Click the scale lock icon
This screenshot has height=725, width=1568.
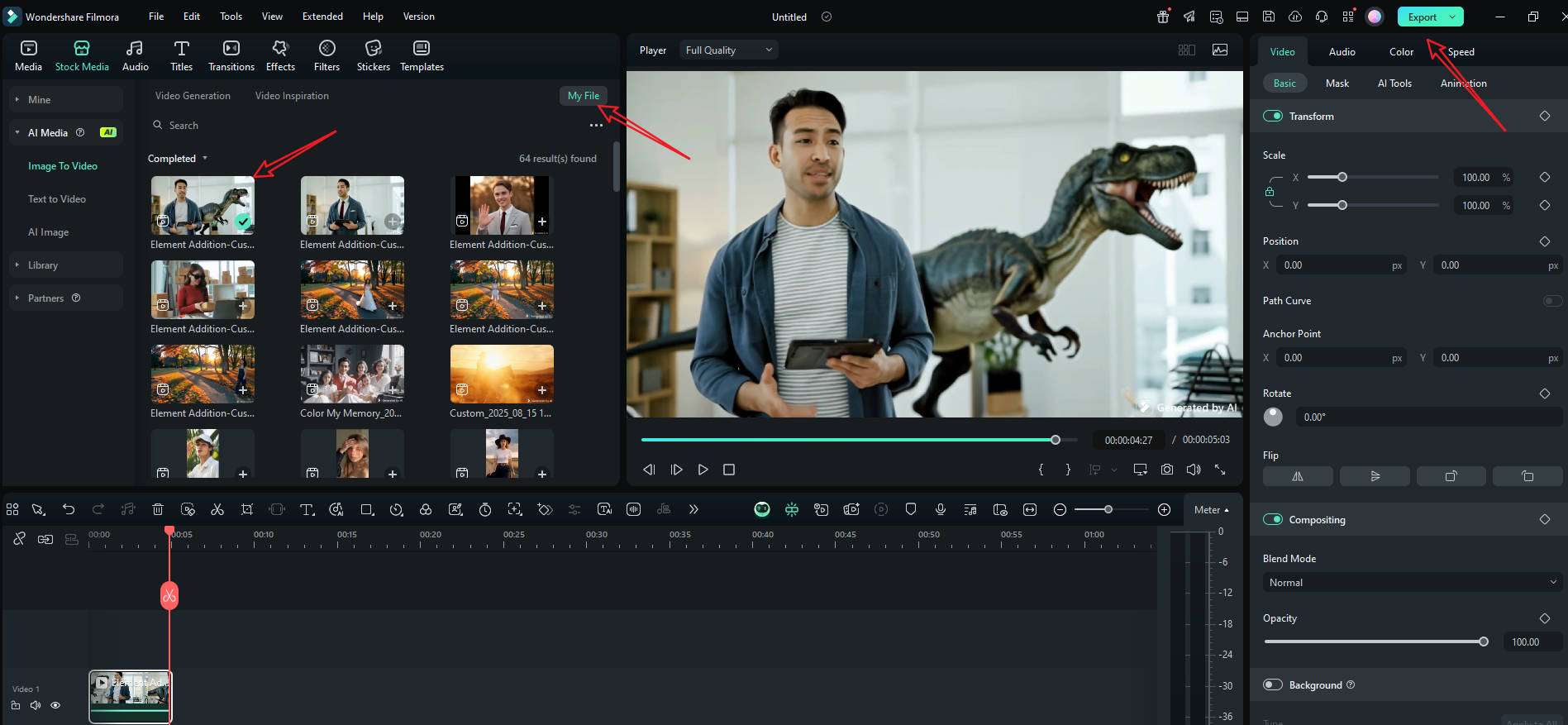[1269, 192]
